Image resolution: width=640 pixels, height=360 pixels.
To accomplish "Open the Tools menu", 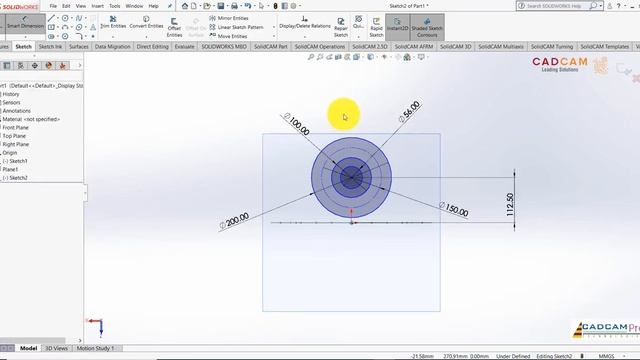I will pos(115,6).
